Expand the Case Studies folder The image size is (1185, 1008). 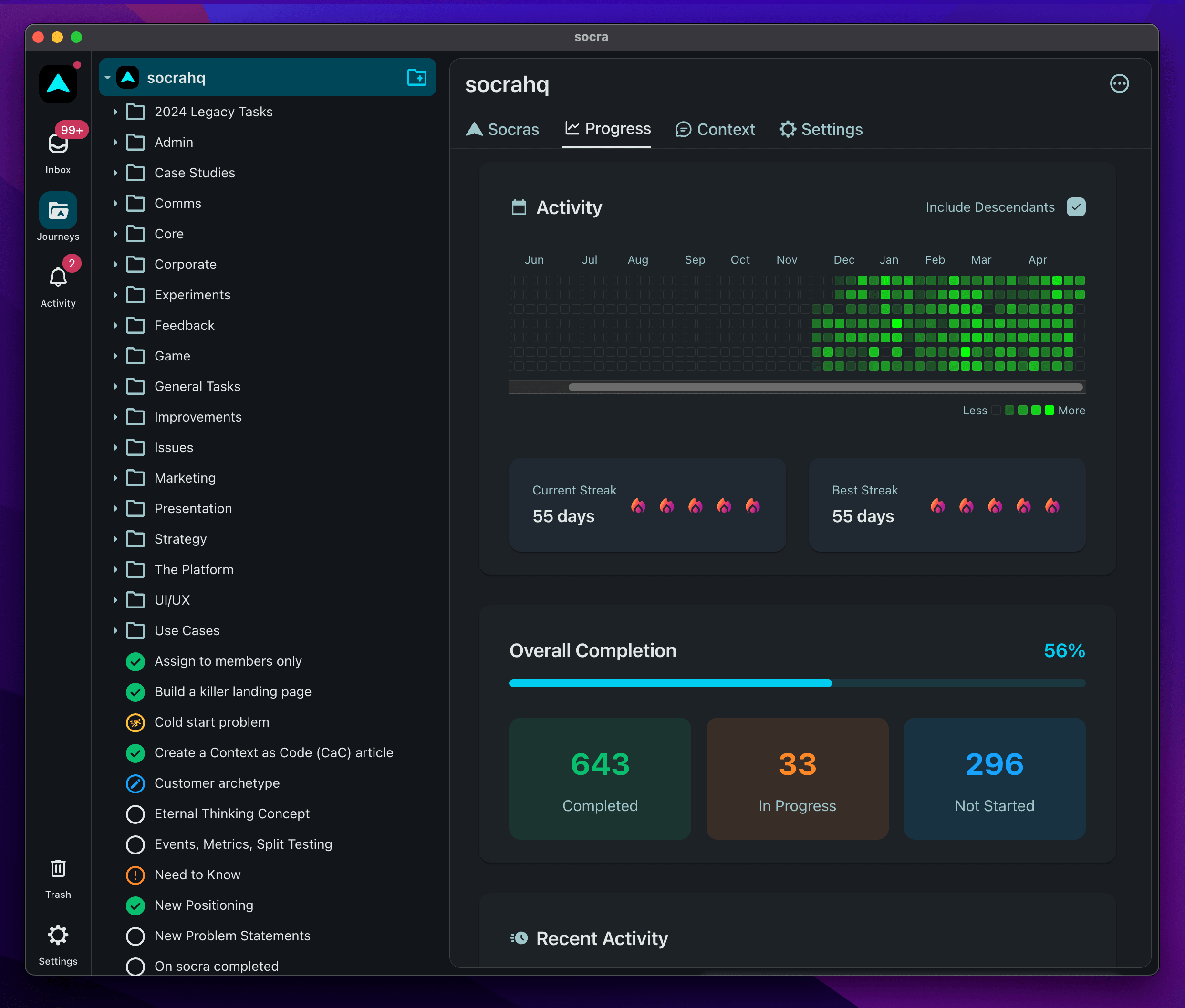tap(115, 173)
